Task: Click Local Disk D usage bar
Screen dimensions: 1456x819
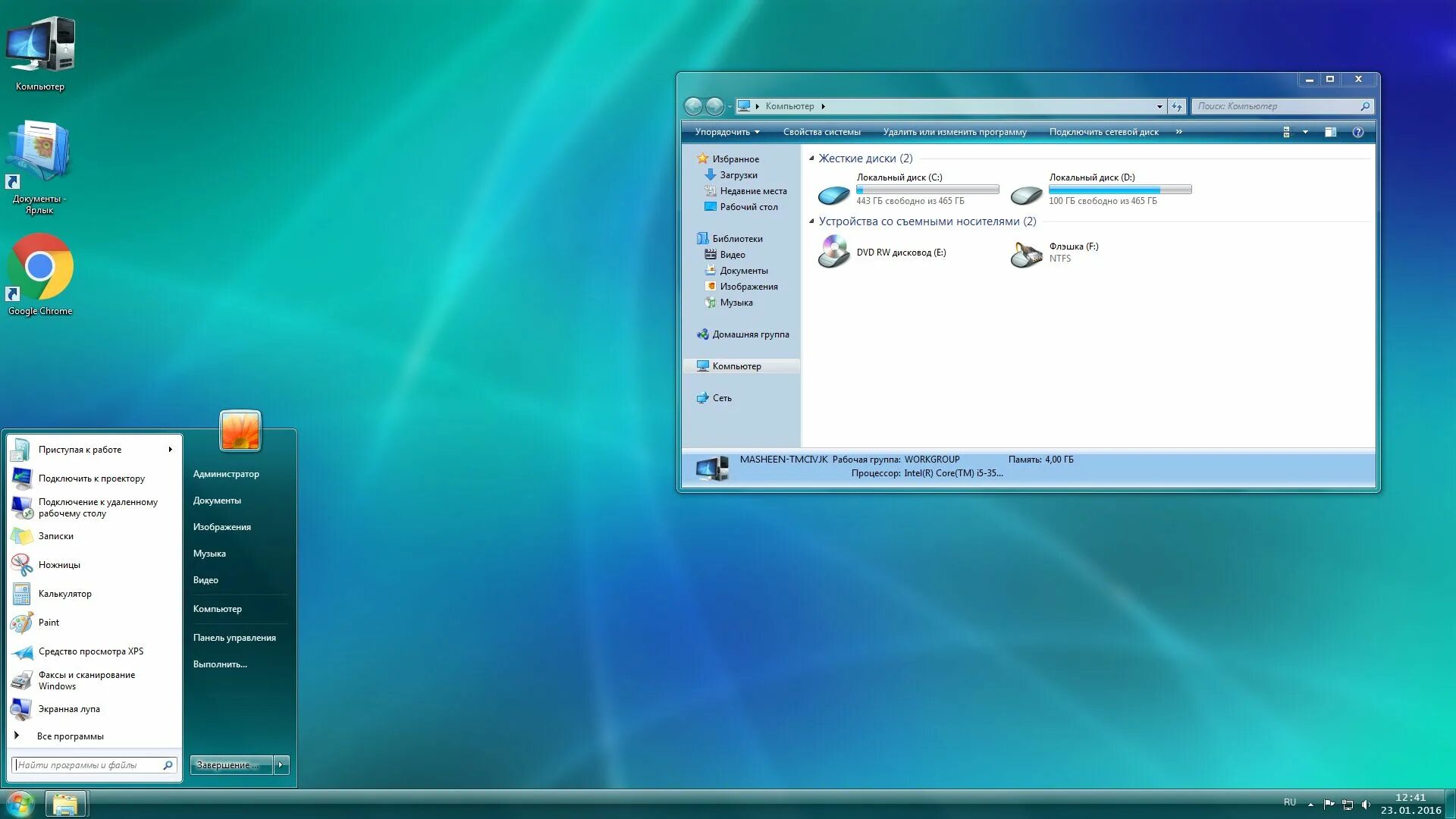Action: [x=1120, y=190]
